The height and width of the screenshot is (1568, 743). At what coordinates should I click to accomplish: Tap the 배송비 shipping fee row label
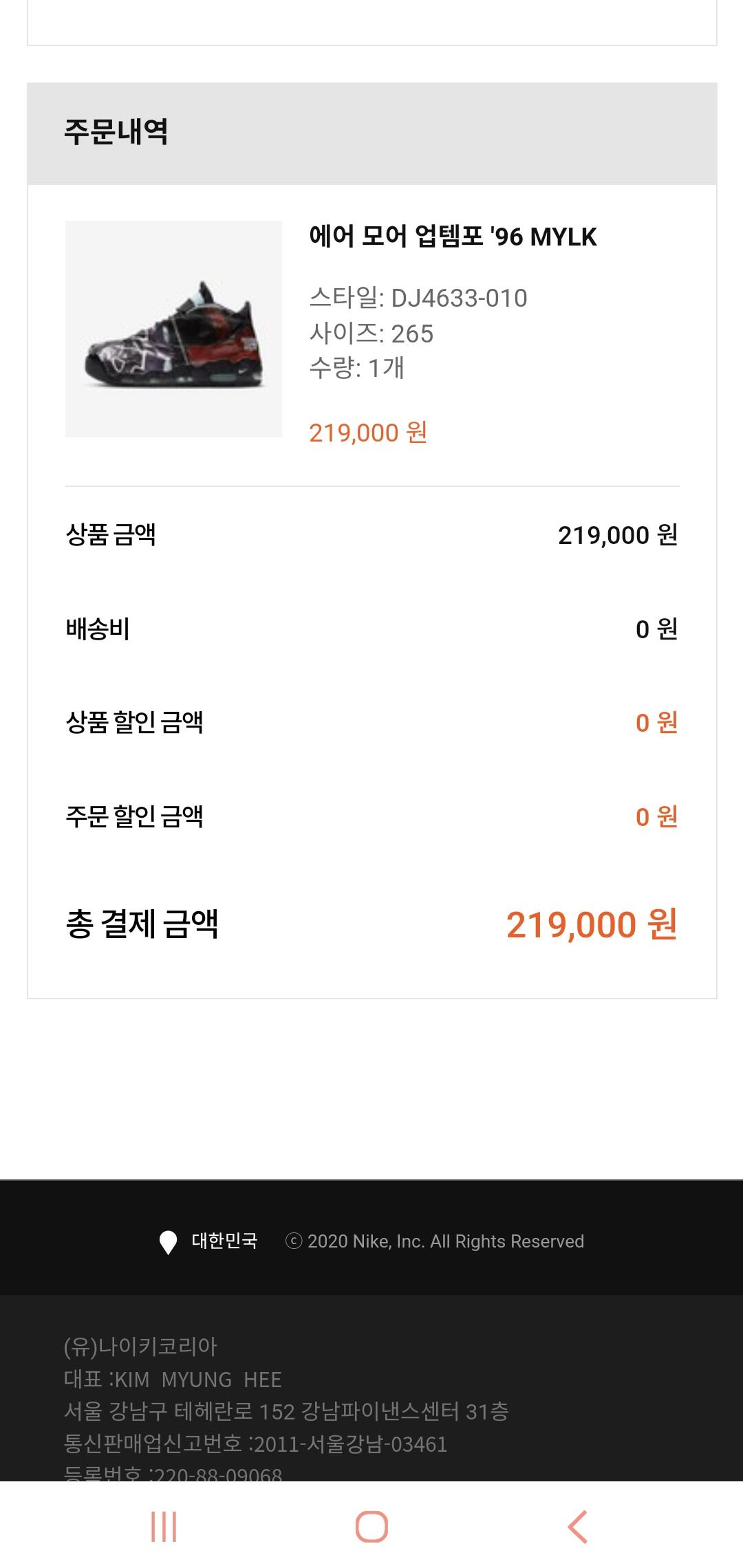point(98,629)
